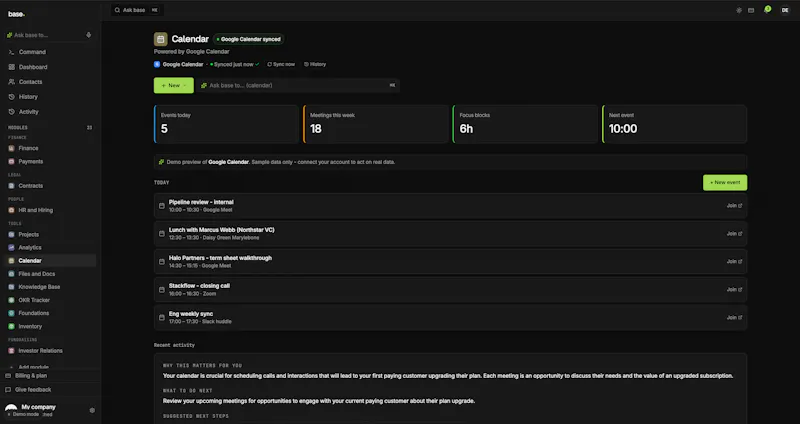
Task: Click the Add module item
Action: [33, 367]
